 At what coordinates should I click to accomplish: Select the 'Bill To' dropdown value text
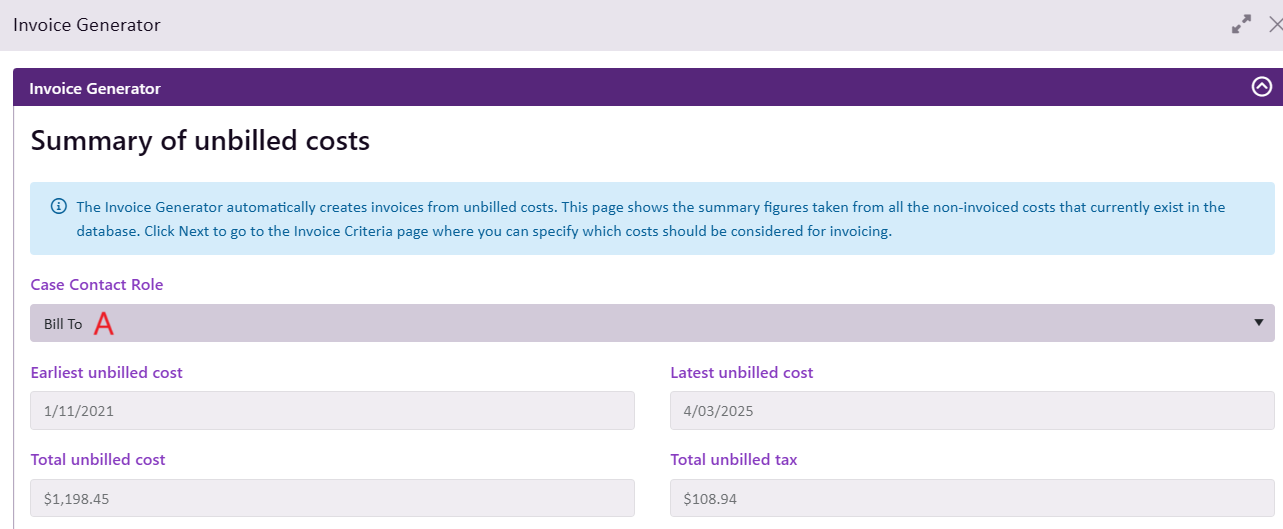(63, 324)
